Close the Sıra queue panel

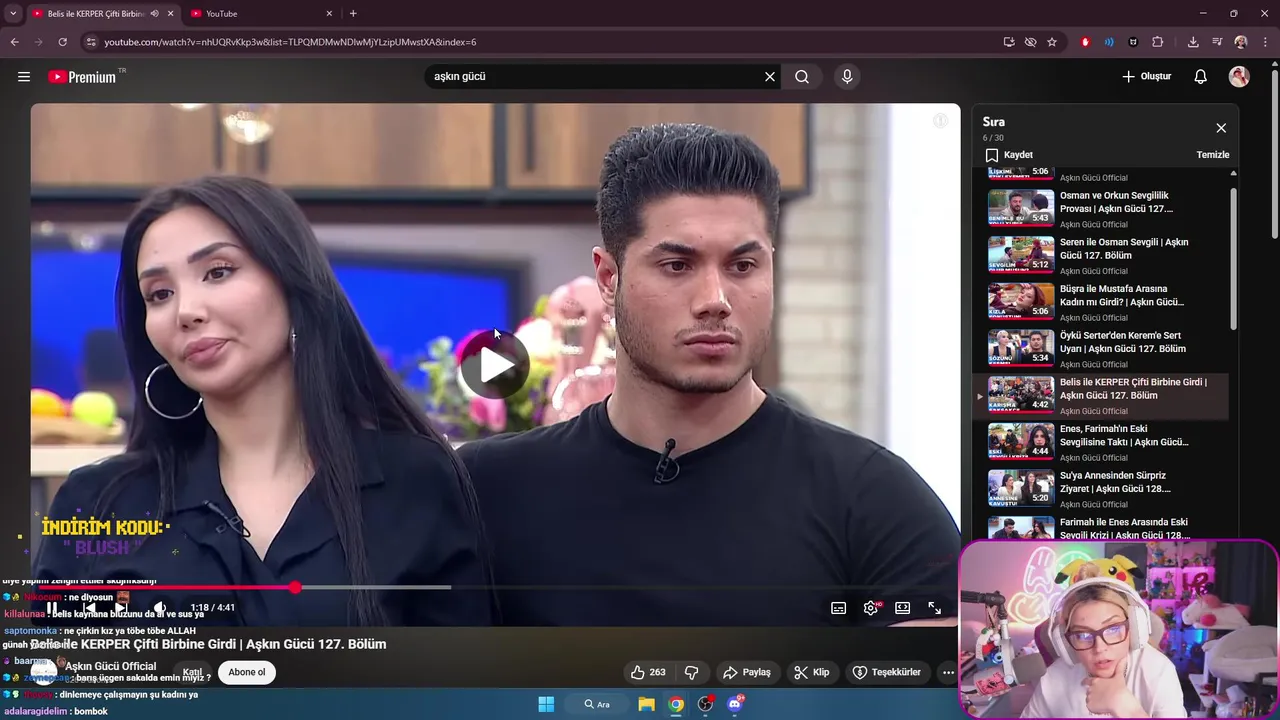click(x=1221, y=128)
